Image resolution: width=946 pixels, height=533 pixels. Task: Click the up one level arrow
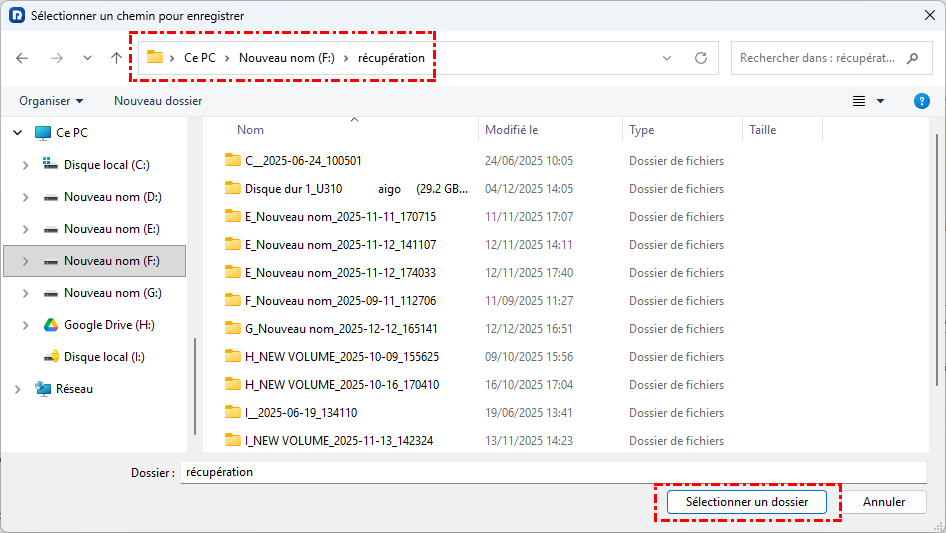click(x=116, y=58)
